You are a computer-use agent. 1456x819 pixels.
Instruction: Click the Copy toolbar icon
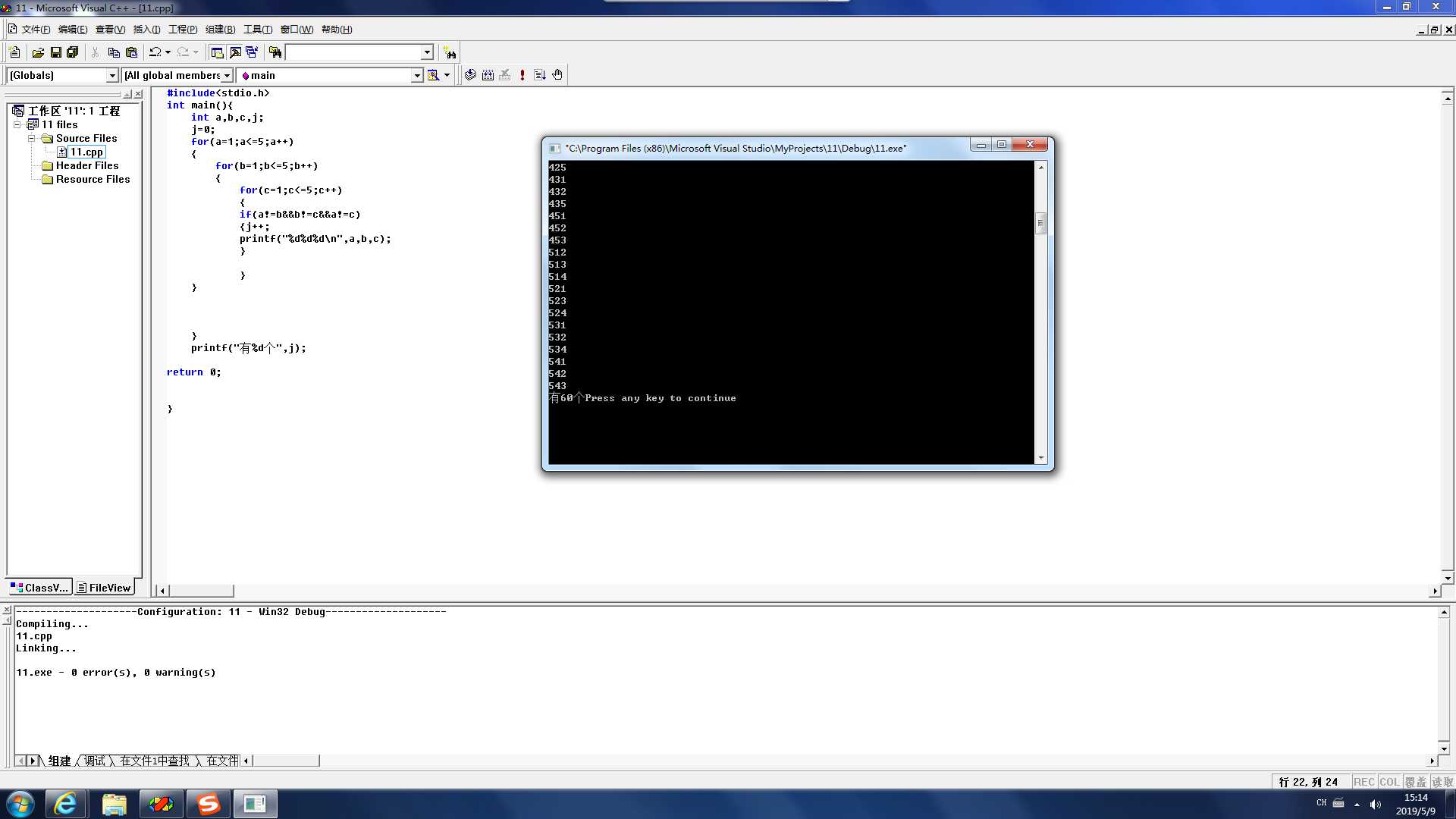click(x=114, y=52)
